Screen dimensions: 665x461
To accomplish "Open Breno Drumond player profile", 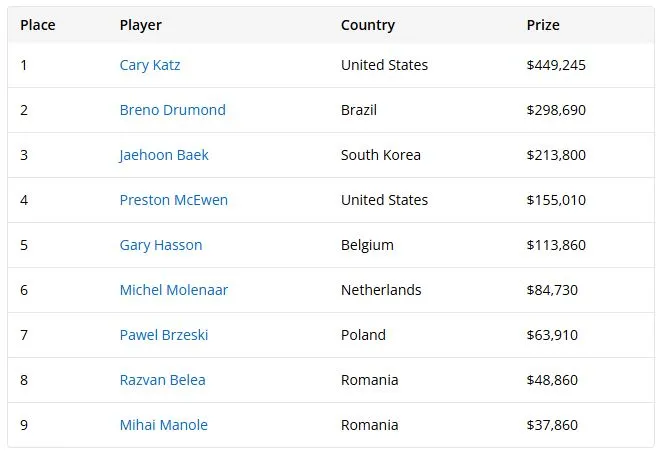I will [173, 110].
